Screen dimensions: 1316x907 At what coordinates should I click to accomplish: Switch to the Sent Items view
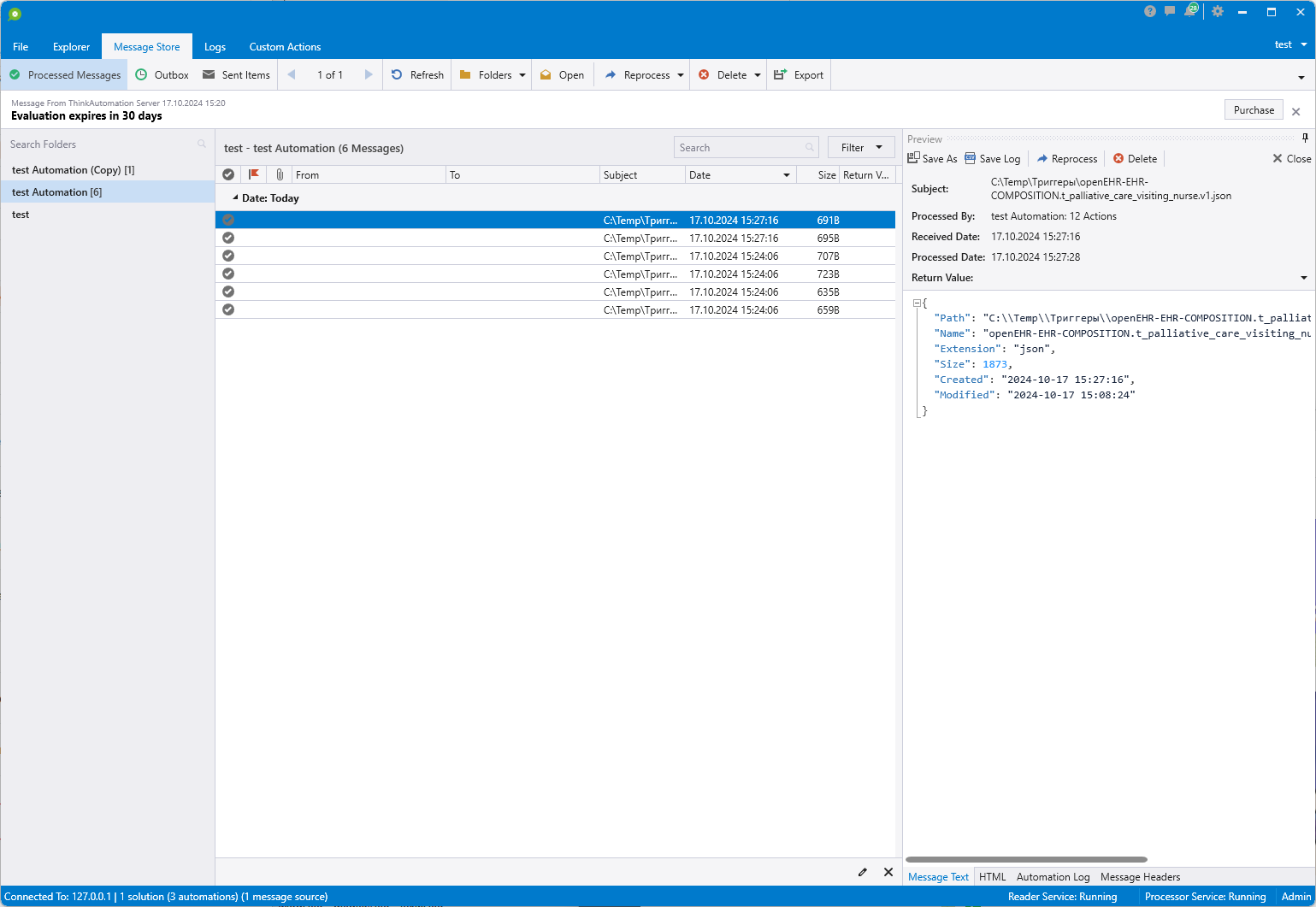(236, 74)
